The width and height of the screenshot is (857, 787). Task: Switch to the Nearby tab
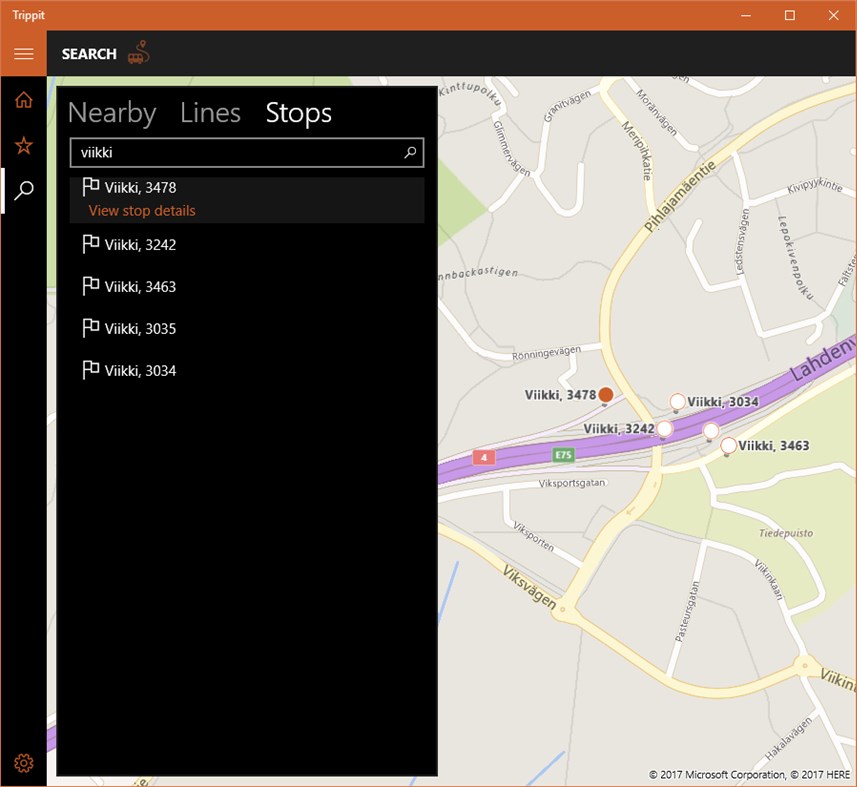point(111,113)
